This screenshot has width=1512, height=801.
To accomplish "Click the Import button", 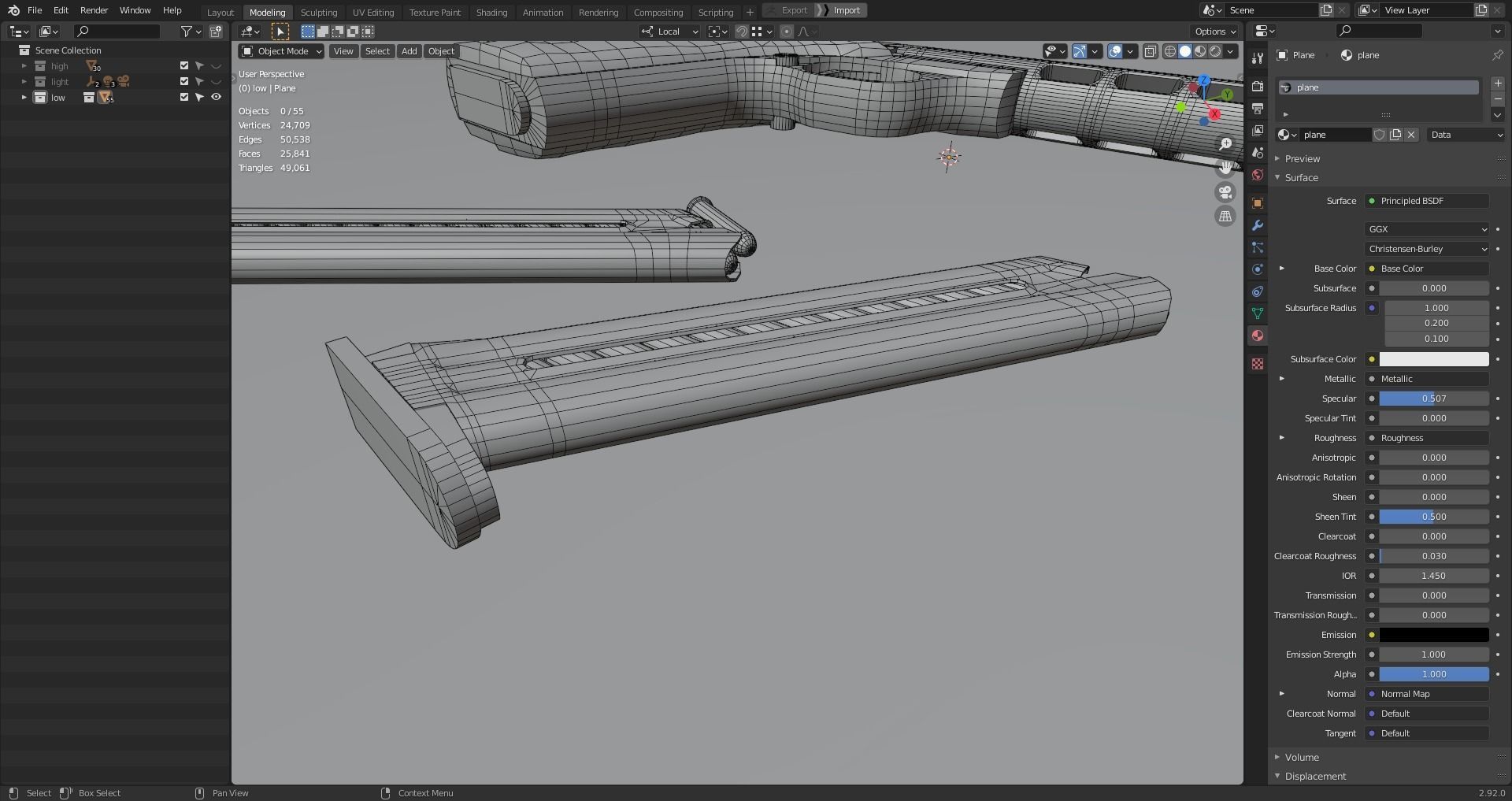I will [x=846, y=10].
